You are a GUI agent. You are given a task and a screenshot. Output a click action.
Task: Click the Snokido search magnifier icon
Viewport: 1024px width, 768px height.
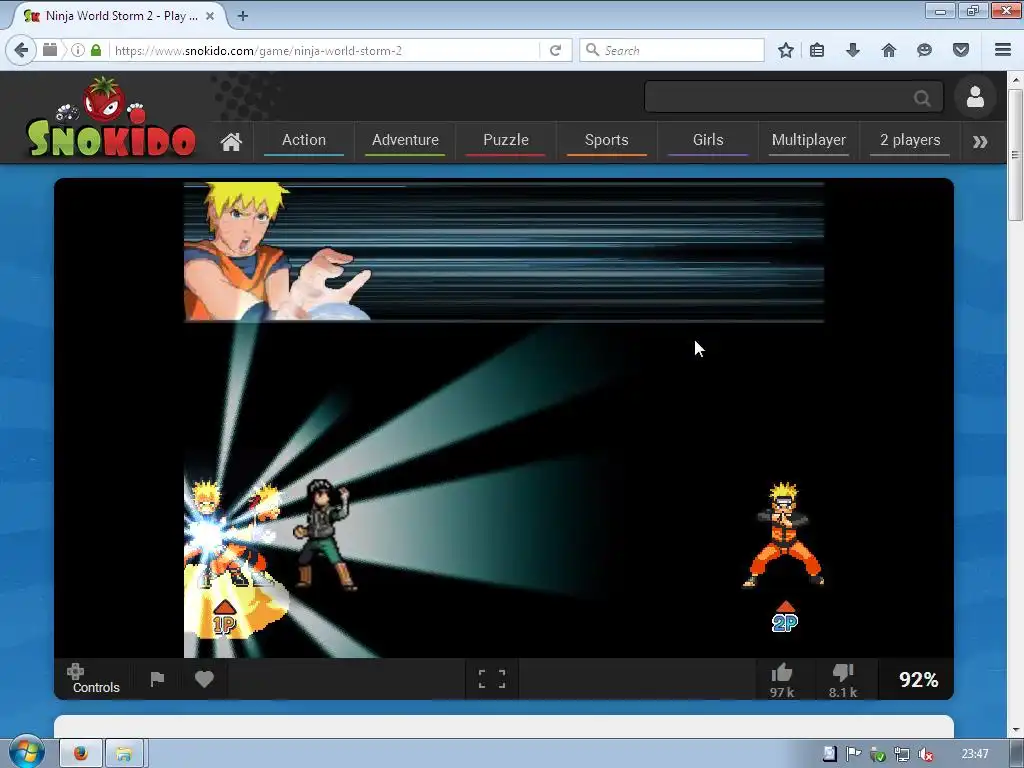[922, 98]
